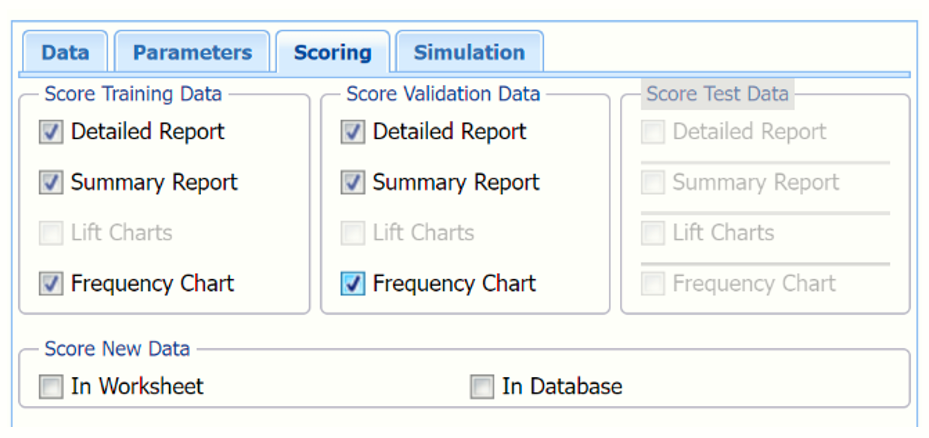
Task: Open the Parameters tab
Action: (x=192, y=53)
